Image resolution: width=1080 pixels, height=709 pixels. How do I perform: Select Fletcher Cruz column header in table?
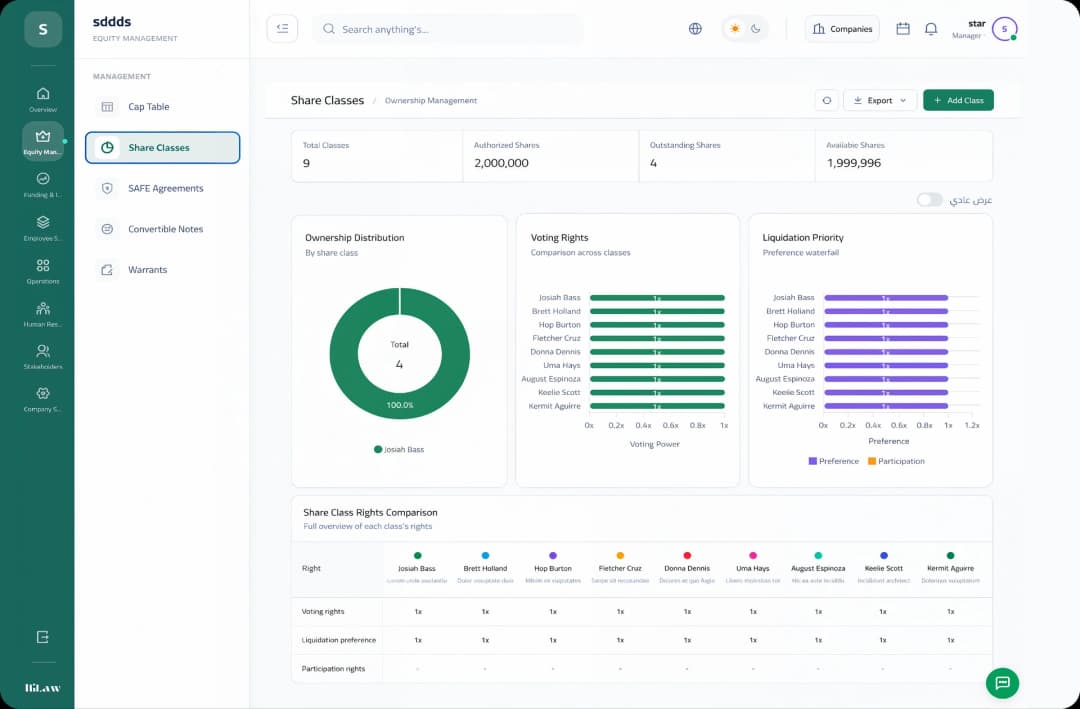620,568
